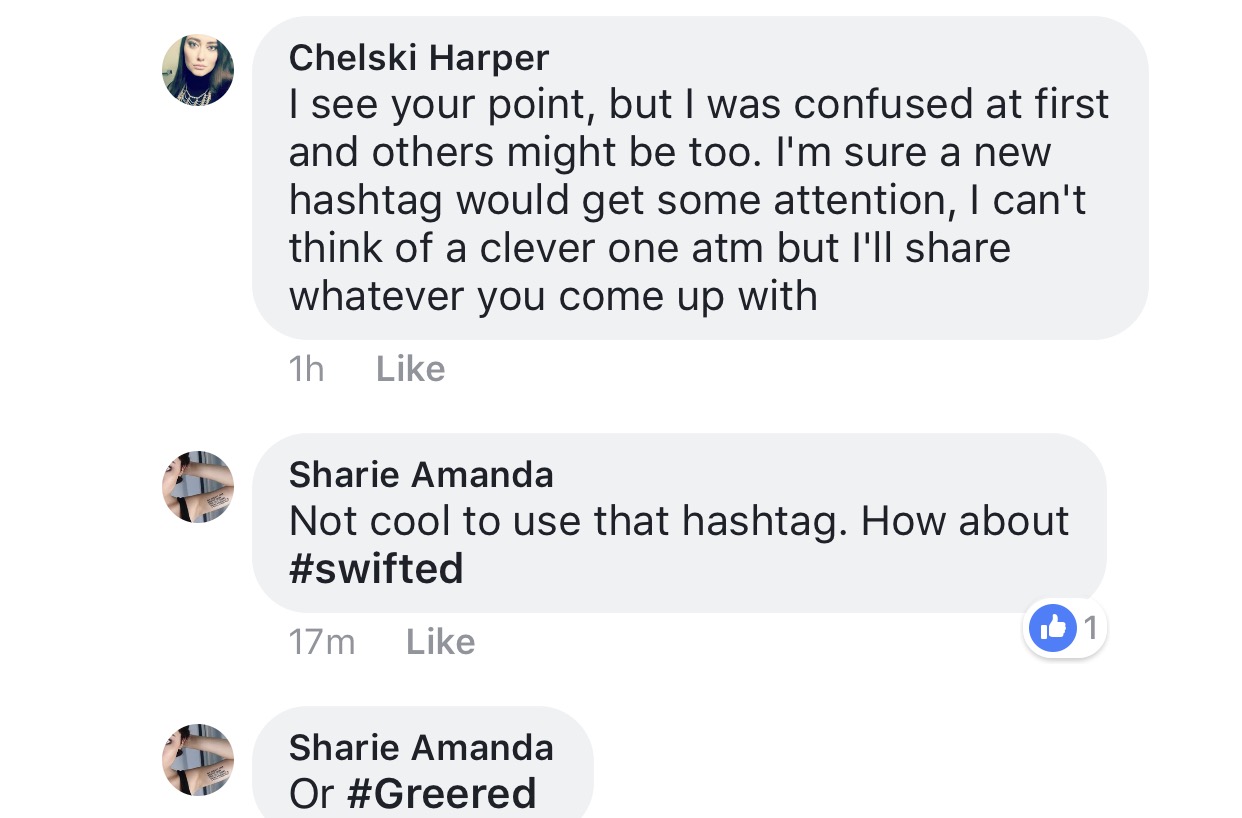The height and width of the screenshot is (818, 1242).
Task: Select Chelski Harper's comment bubble
Action: click(x=700, y=178)
